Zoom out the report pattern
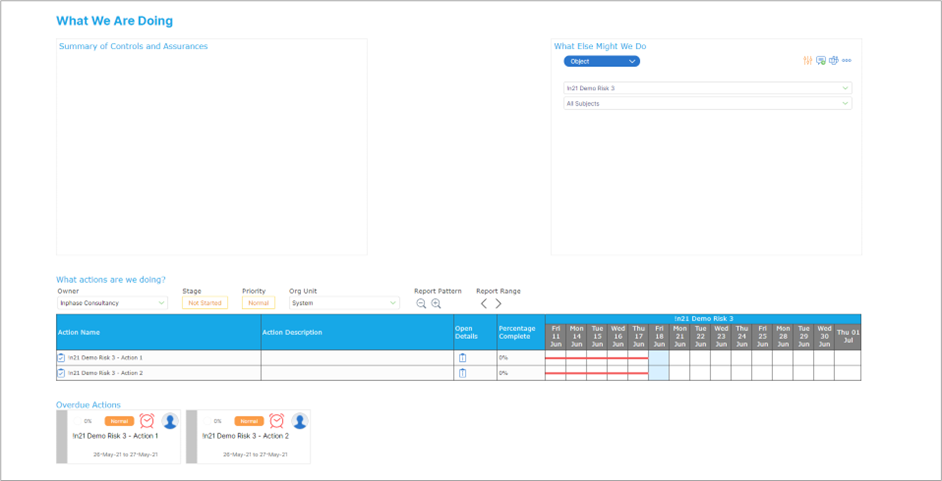Viewport: 942px width, 481px height. tap(421, 303)
